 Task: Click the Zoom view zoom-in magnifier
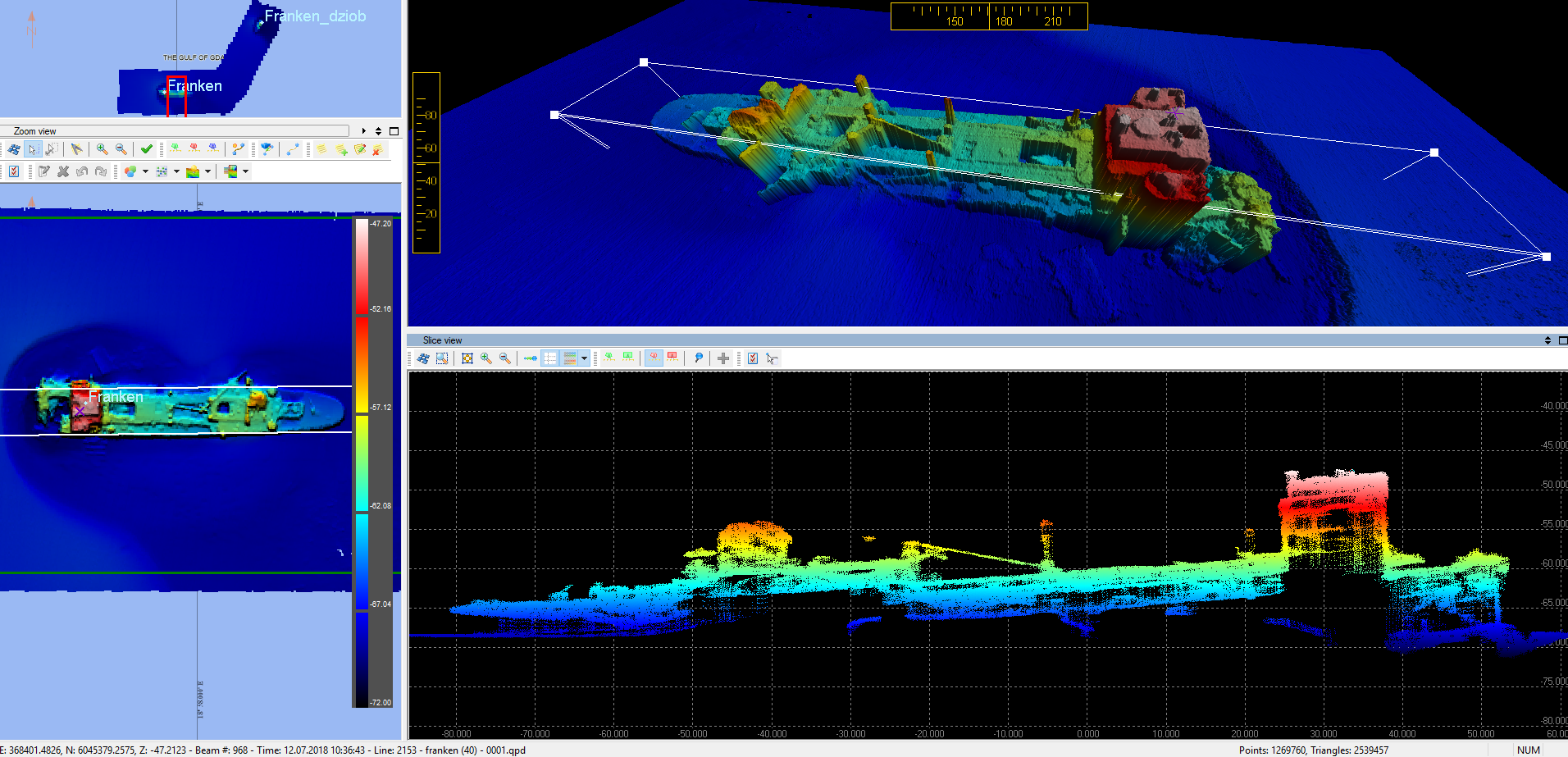[x=102, y=149]
